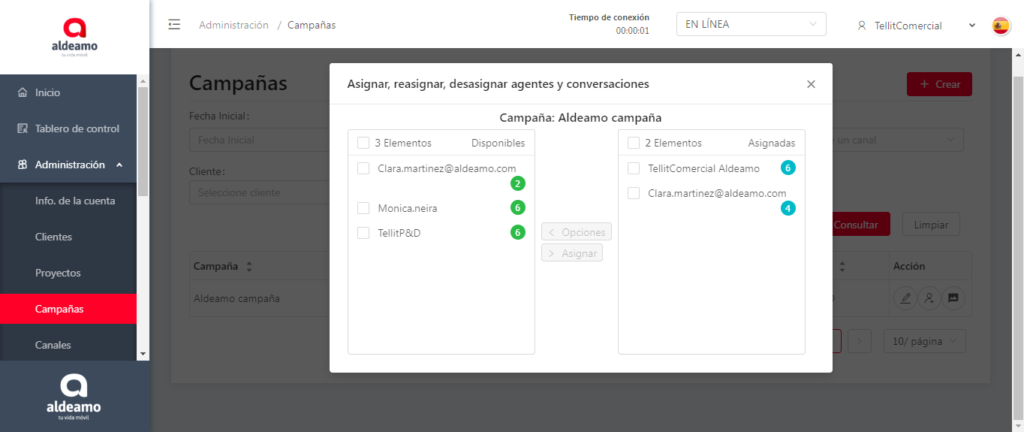Select all 3 Elementos available checkbox
This screenshot has width=1024, height=432.
[363, 143]
